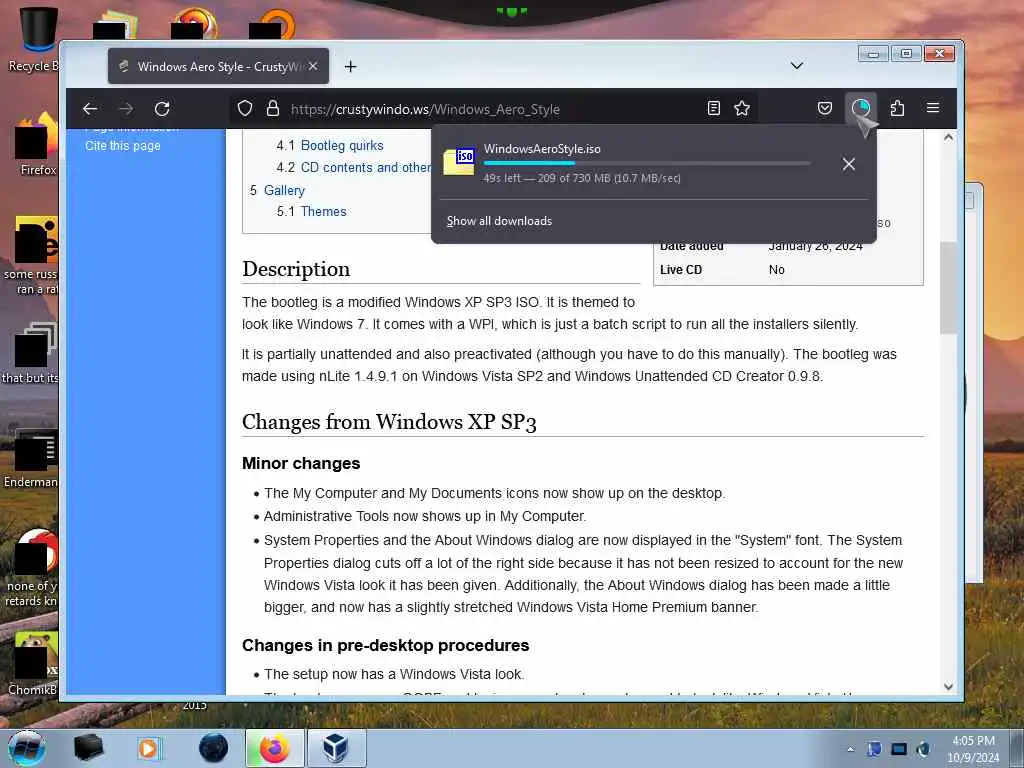1024x768 pixels.
Task: Open a new tab with plus button
Action: click(351, 67)
